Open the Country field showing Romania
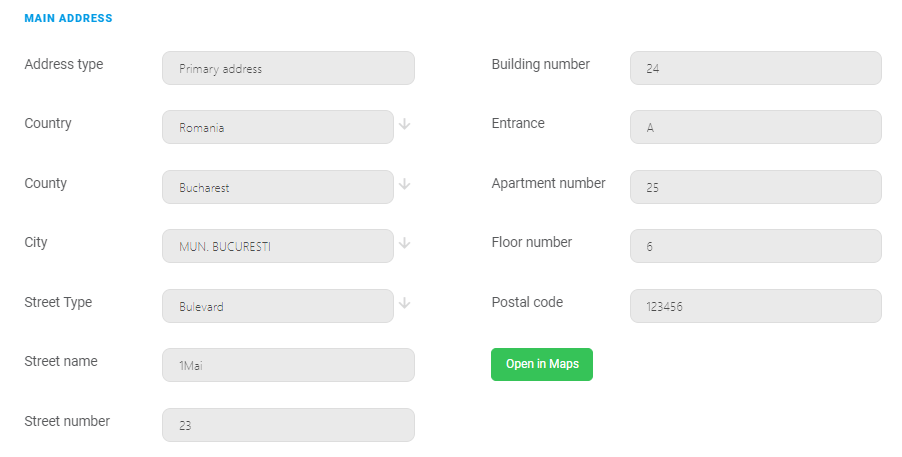This screenshot has height=457, width=902. 278,127
